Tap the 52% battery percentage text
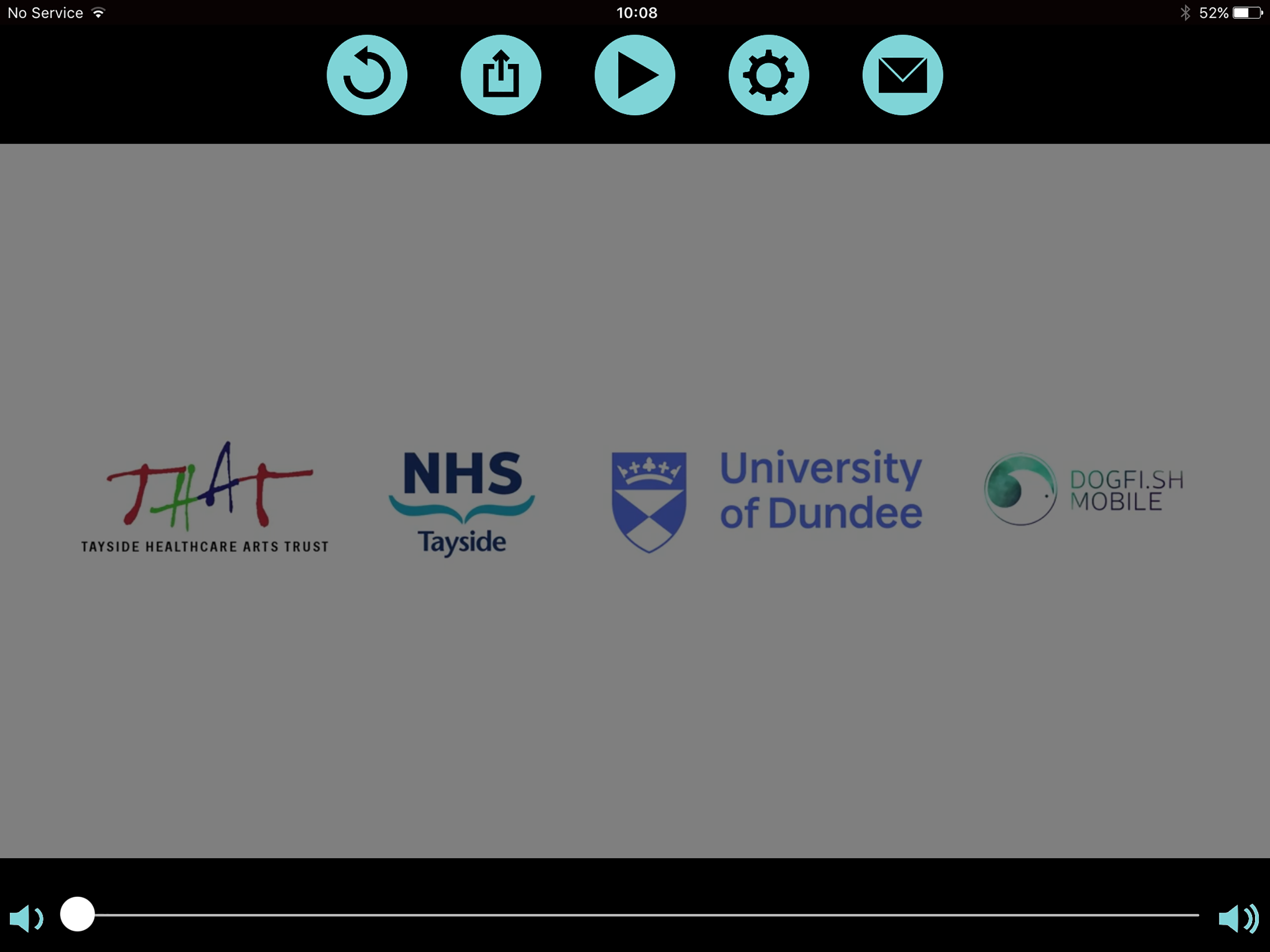 (x=1214, y=13)
